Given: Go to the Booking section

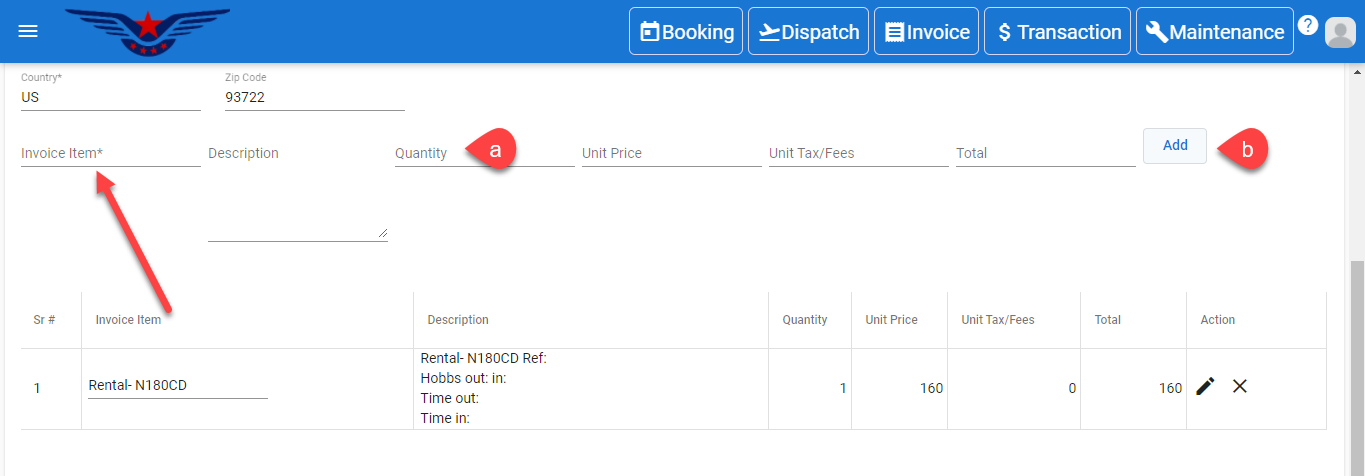Looking at the screenshot, I should [x=687, y=32].
